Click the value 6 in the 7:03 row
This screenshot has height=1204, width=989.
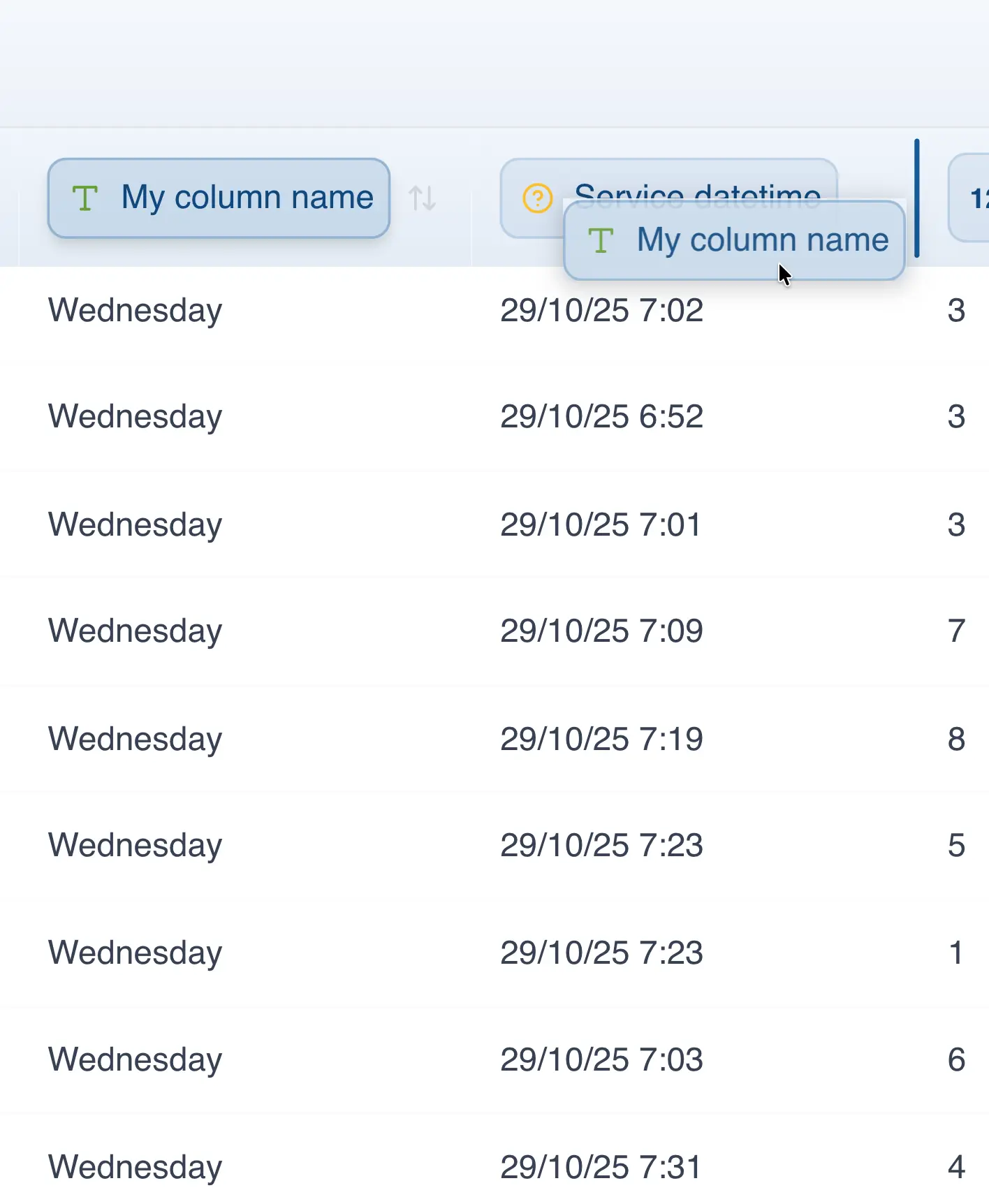956,1060
